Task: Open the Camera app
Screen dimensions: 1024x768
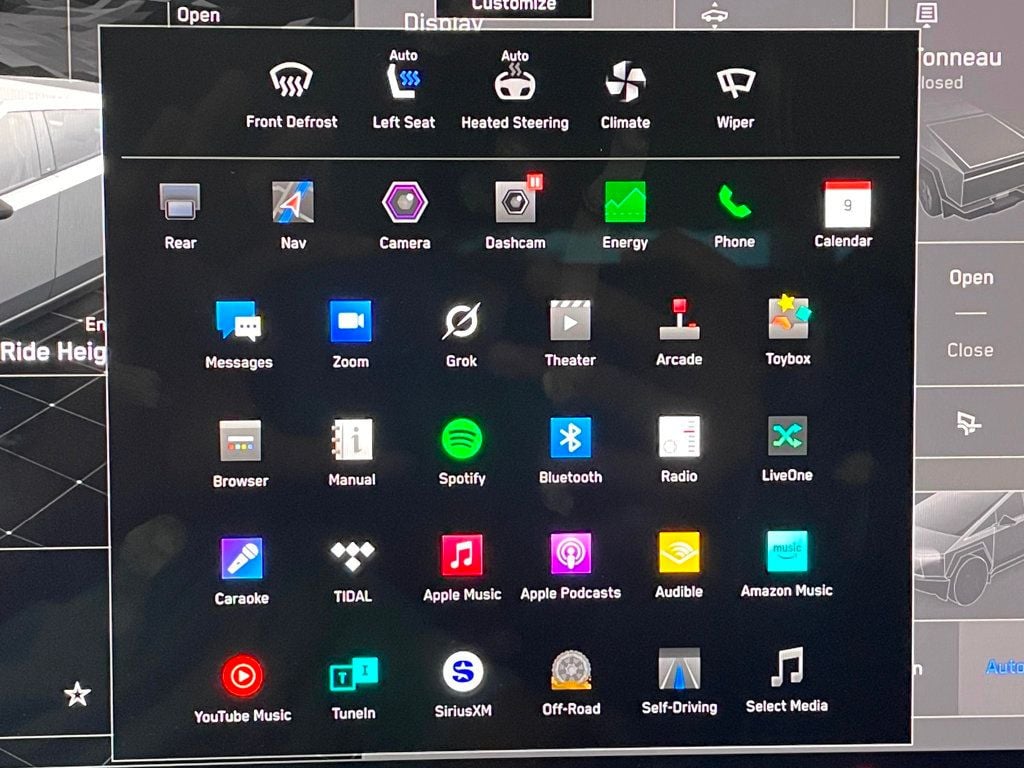Action: tap(405, 216)
